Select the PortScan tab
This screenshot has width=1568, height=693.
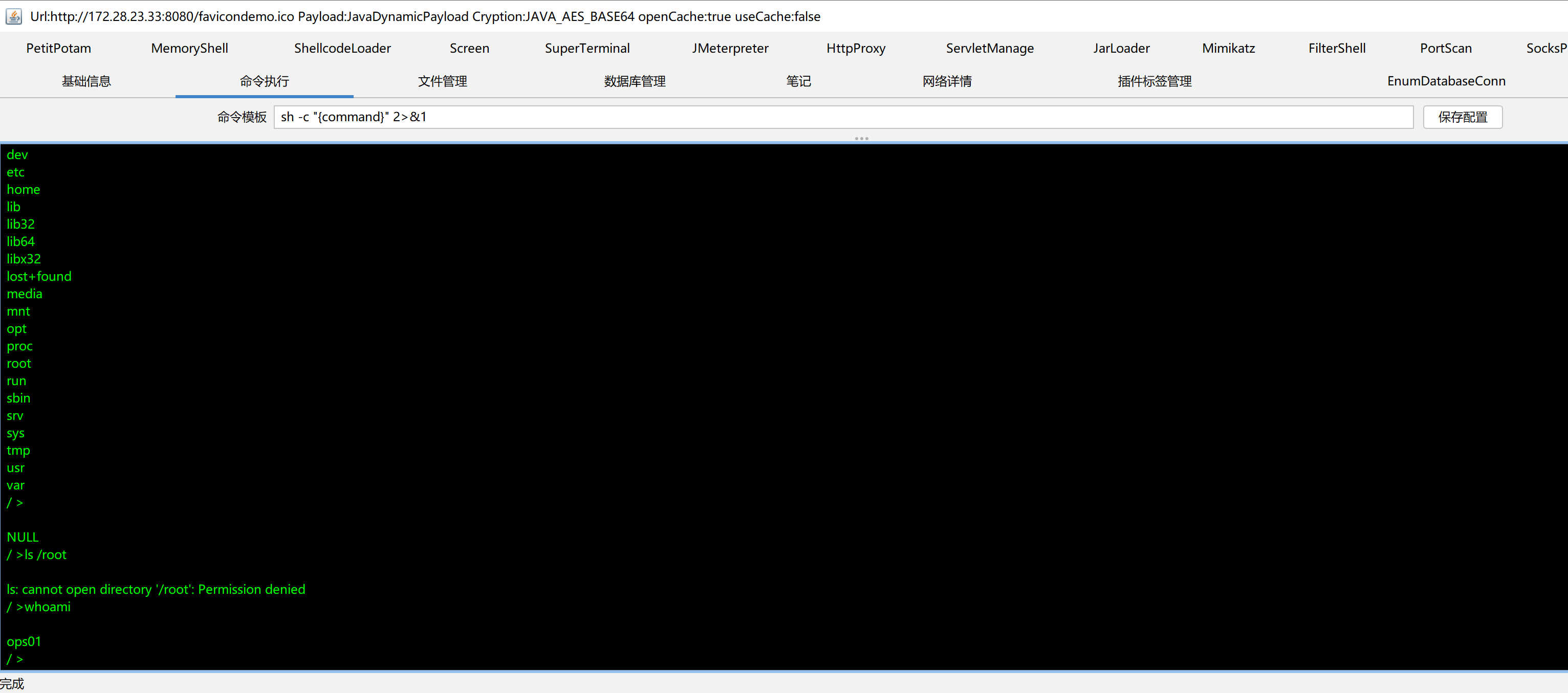[x=1445, y=48]
